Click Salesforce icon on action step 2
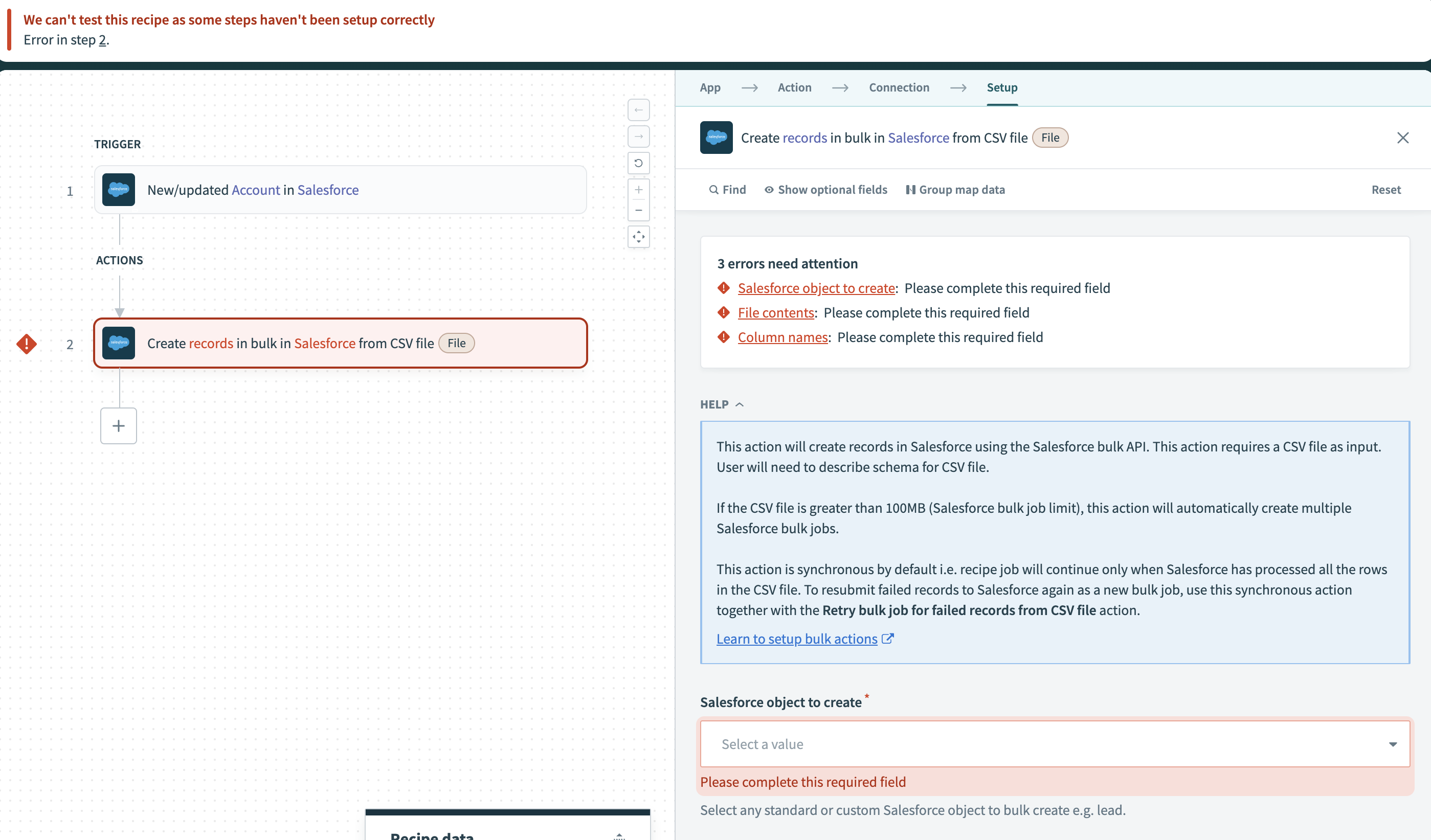Image resolution: width=1431 pixels, height=840 pixels. click(119, 343)
